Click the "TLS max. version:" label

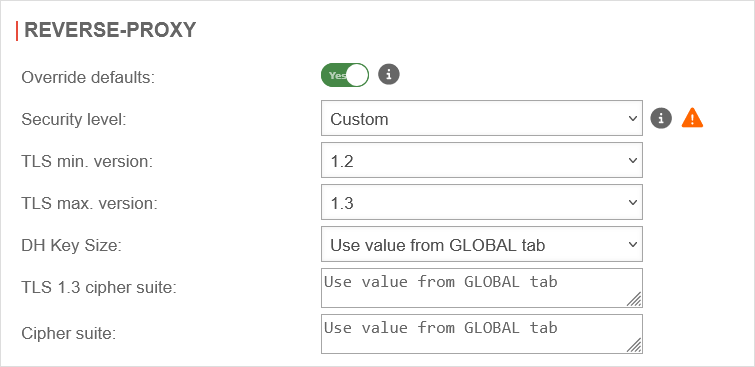(x=90, y=204)
